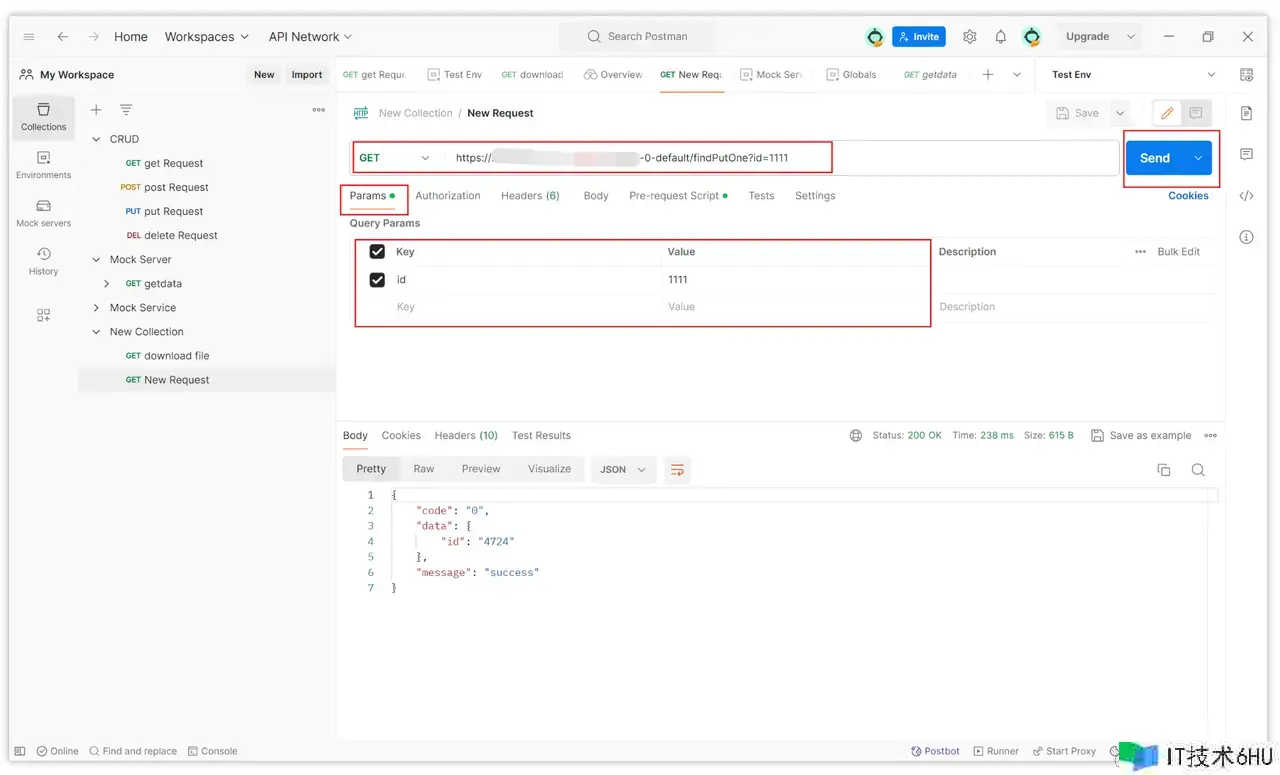Click the blue Send button

[x=1155, y=158]
